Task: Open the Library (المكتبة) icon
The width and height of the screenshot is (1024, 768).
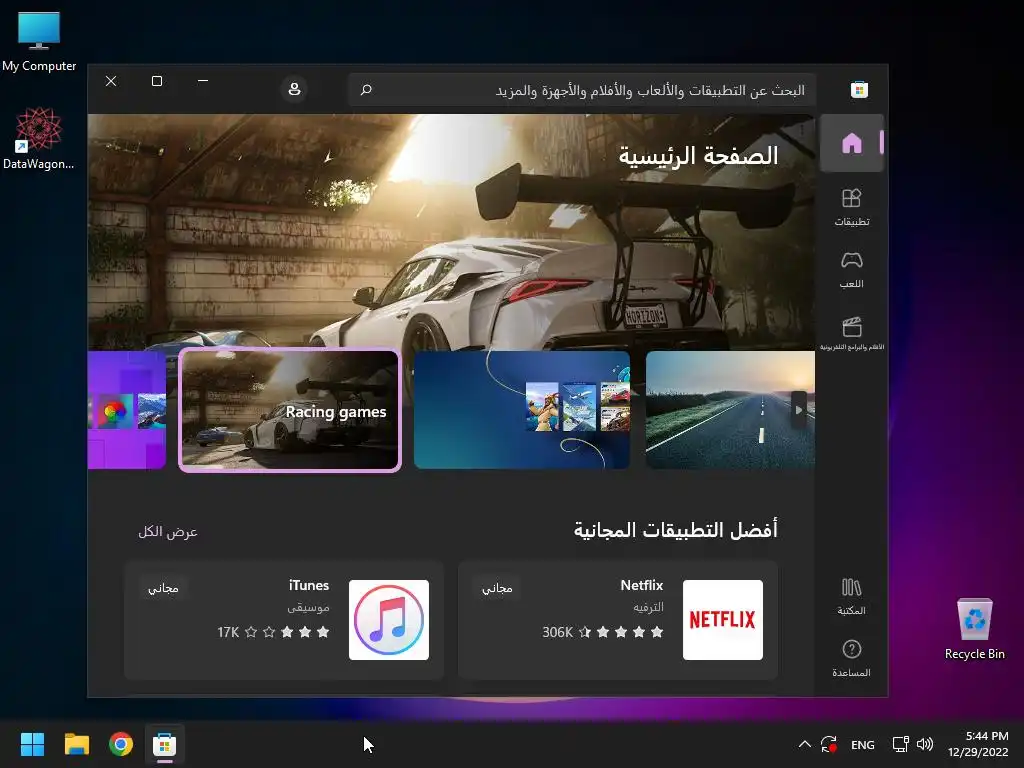Action: (x=852, y=596)
